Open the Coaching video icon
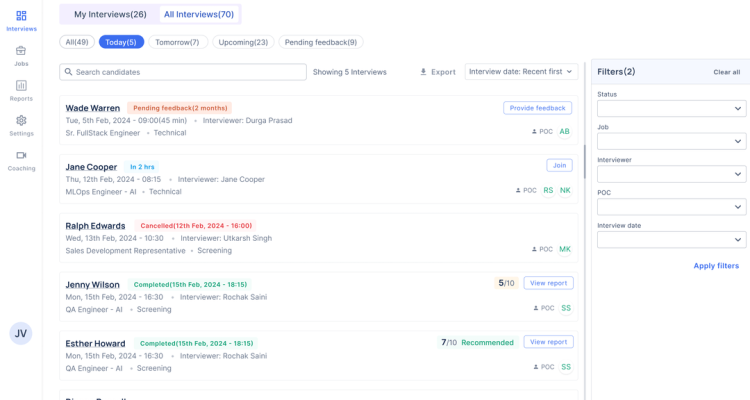The width and height of the screenshot is (750, 400). tap(21, 156)
